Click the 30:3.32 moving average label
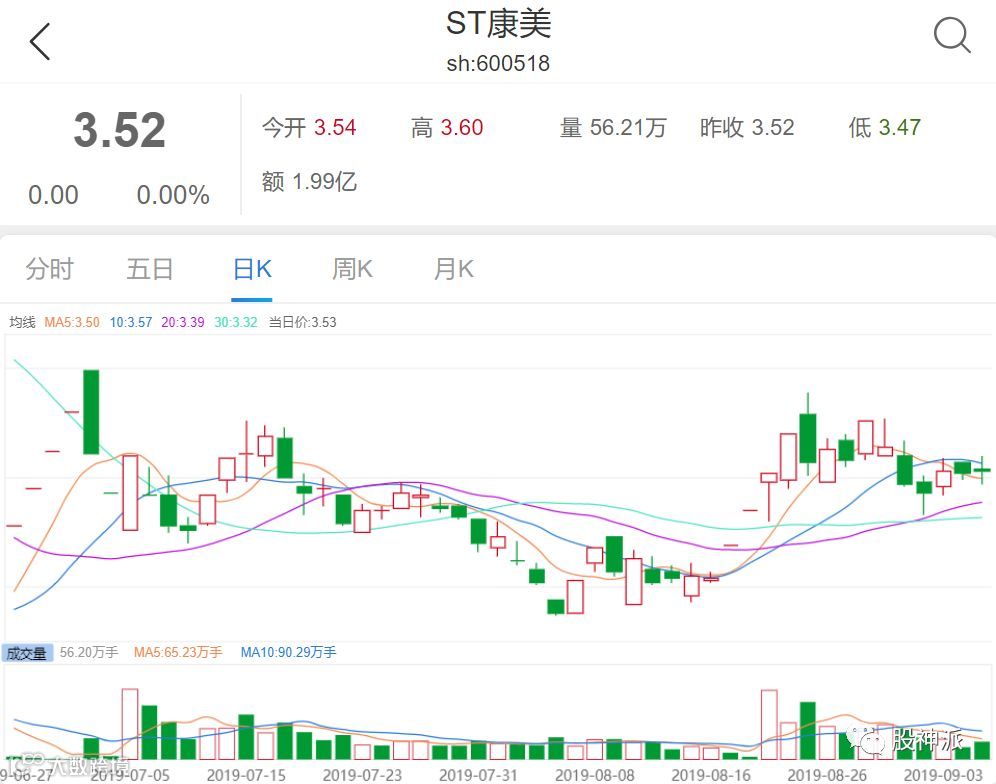The height and width of the screenshot is (784, 996). click(x=236, y=322)
